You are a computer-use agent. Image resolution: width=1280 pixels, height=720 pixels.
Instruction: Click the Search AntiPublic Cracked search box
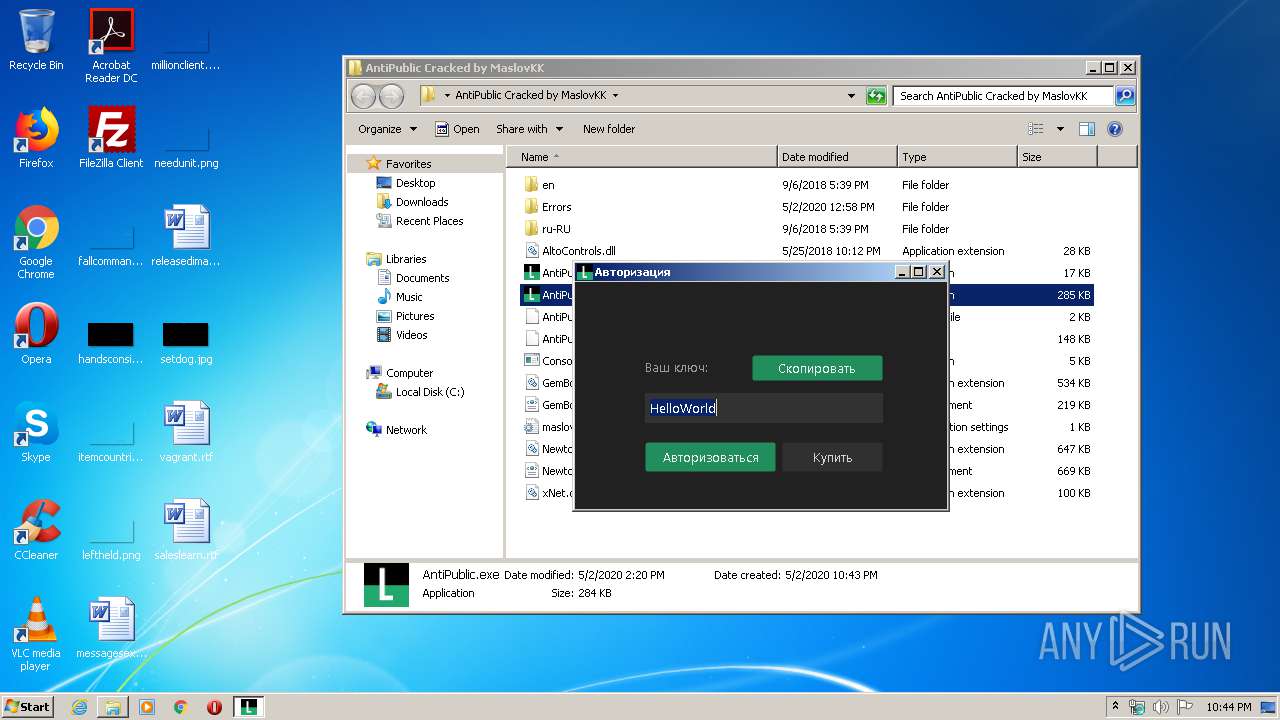tap(1003, 96)
